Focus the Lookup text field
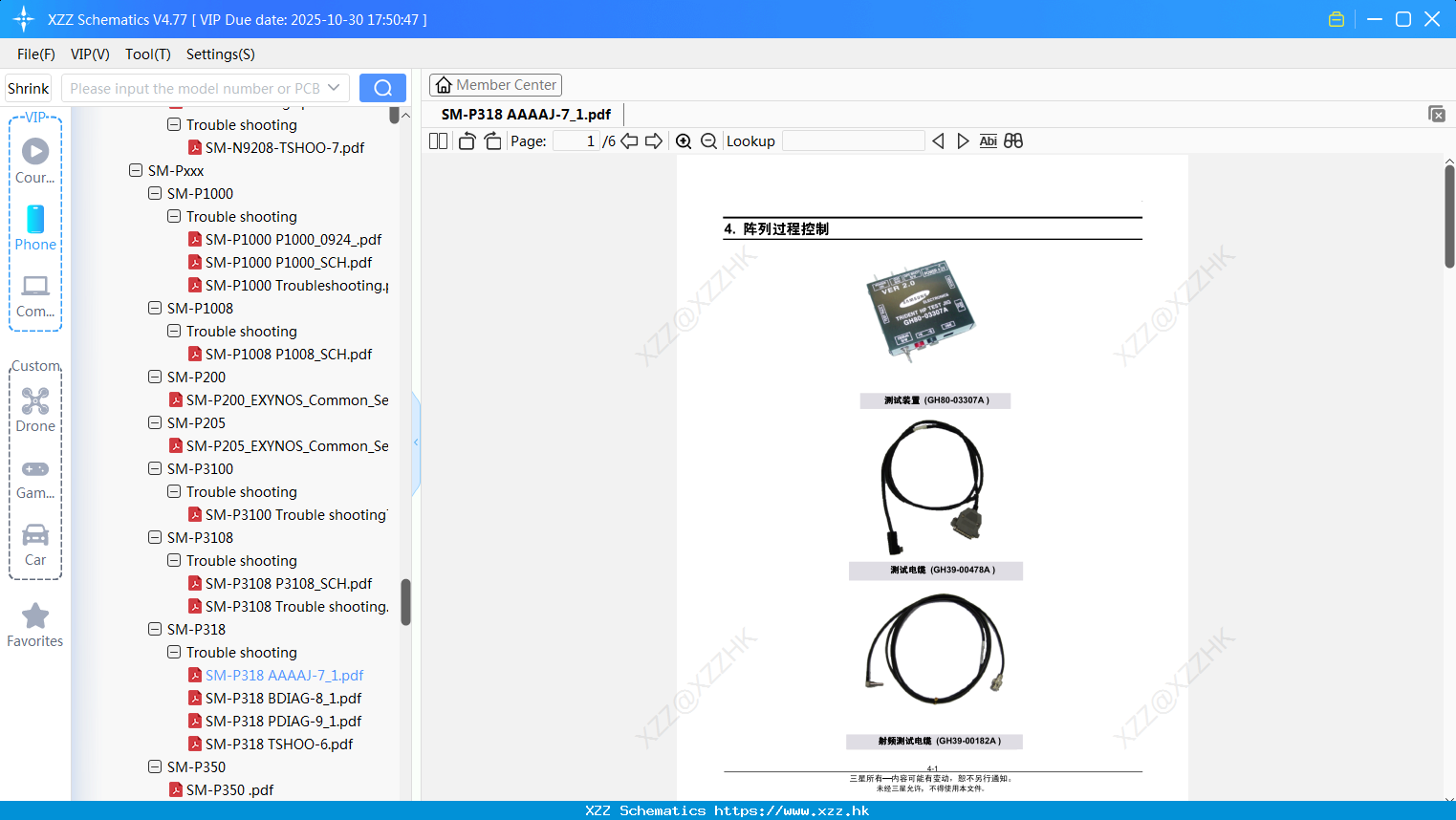 (854, 140)
